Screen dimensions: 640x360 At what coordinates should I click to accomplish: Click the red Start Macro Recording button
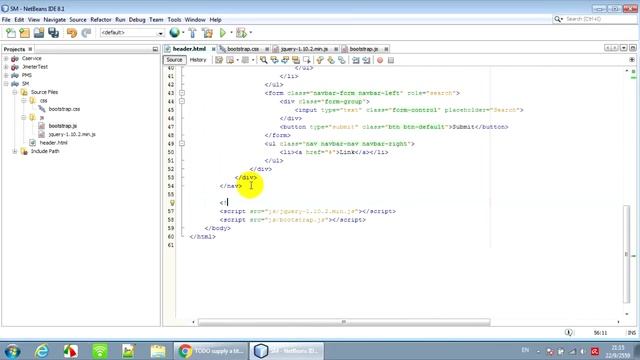(x=380, y=60)
